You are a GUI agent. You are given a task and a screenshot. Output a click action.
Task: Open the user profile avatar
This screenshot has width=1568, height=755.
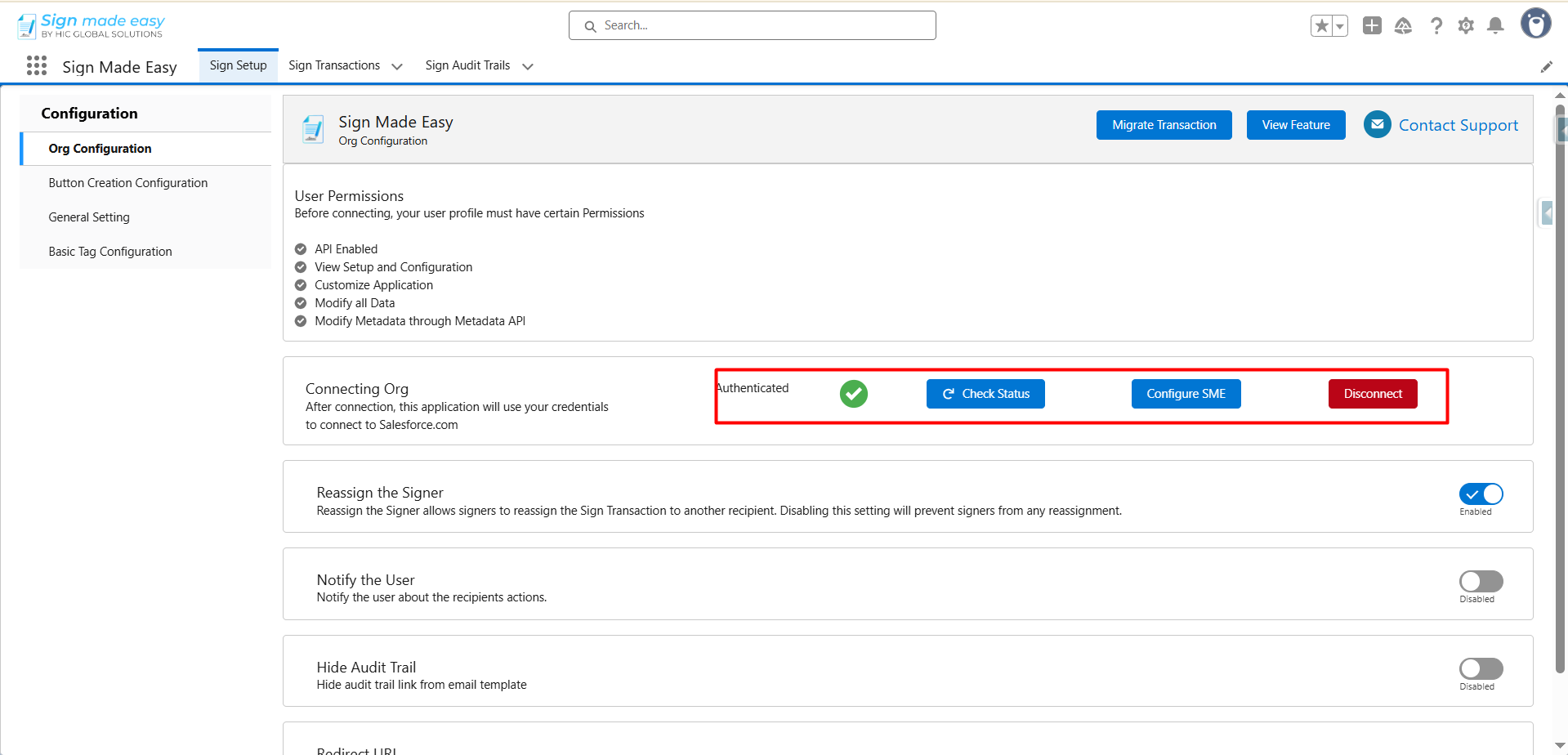tap(1535, 24)
